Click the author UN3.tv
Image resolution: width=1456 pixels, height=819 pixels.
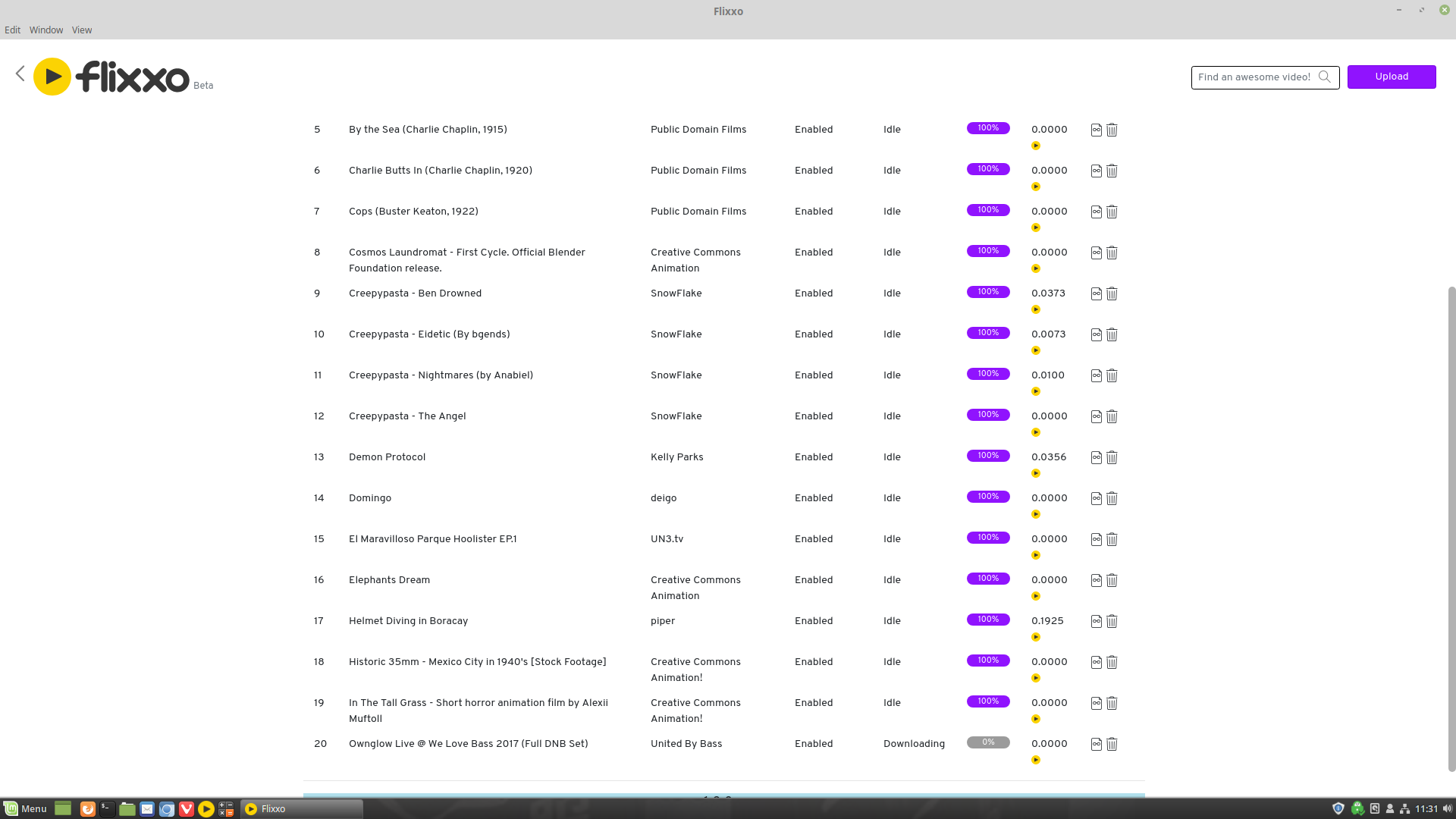(x=667, y=539)
